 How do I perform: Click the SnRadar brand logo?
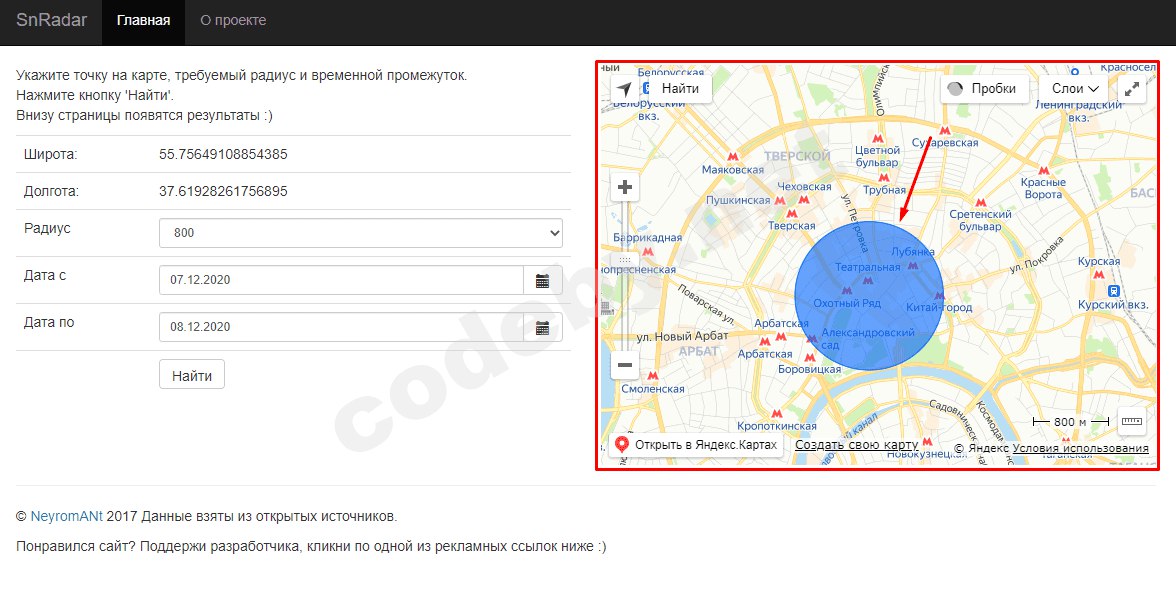pyautogui.click(x=52, y=20)
